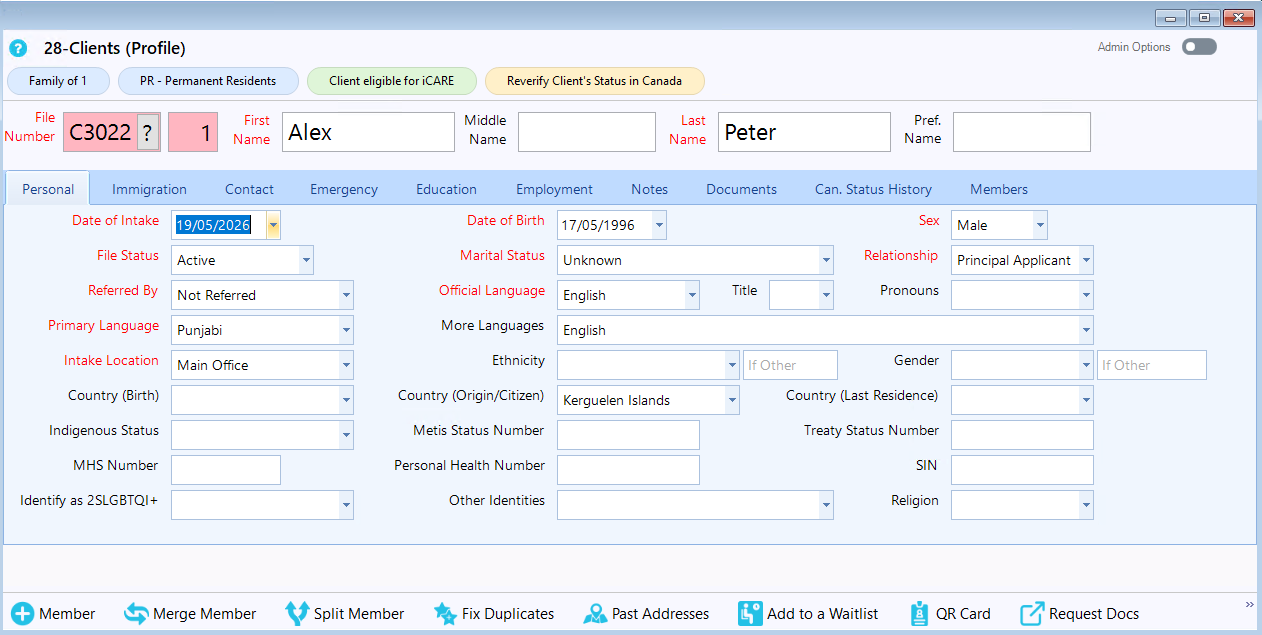The width and height of the screenshot is (1262, 635).
Task: Click the Member plus icon
Action: pyautogui.click(x=22, y=614)
